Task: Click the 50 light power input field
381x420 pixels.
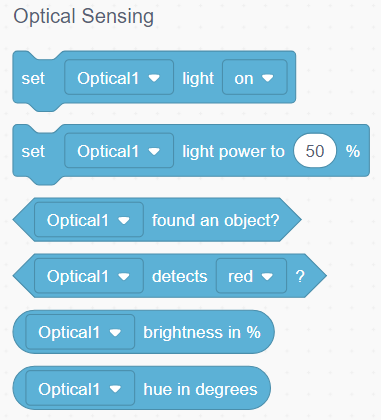Action: tap(315, 151)
